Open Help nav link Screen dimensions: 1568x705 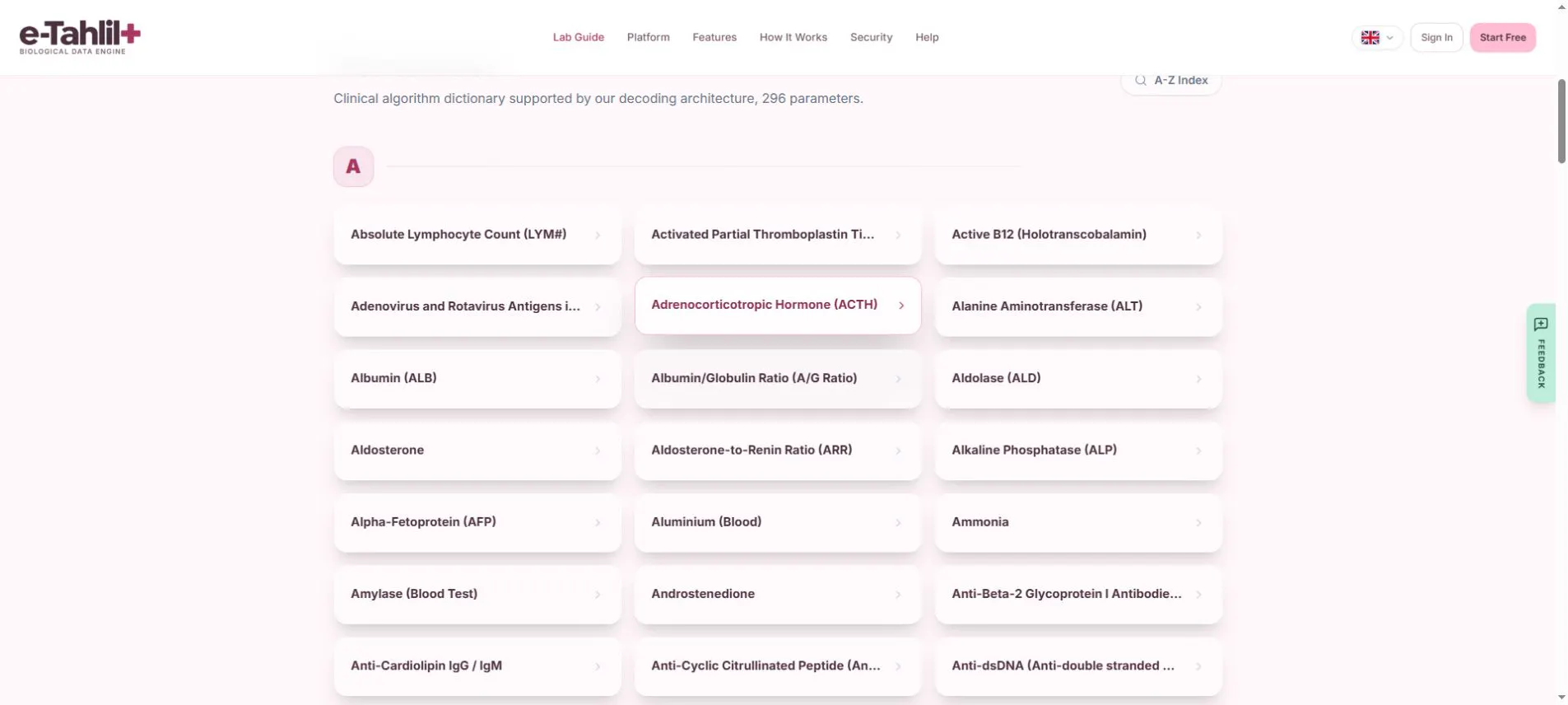point(927,38)
